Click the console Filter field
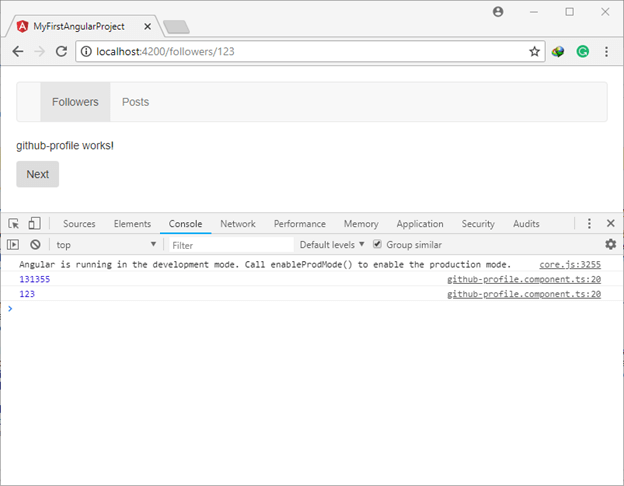 (231, 245)
